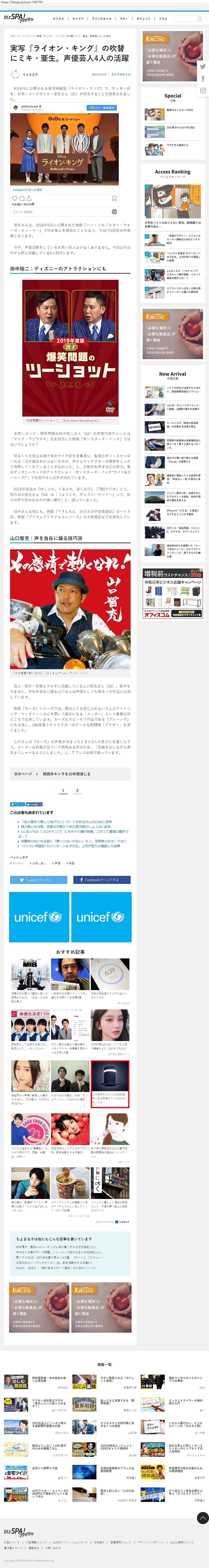The image size is (209, 1568).
Task: Click the Instagram icon in side share bar
Action: (x=203, y=91)
